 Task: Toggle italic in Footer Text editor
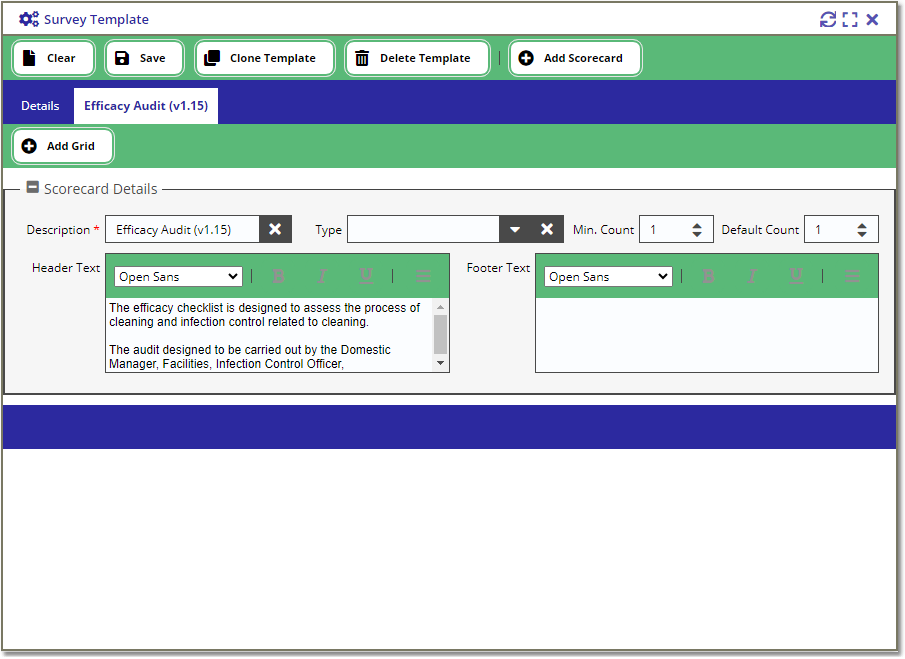(x=752, y=277)
